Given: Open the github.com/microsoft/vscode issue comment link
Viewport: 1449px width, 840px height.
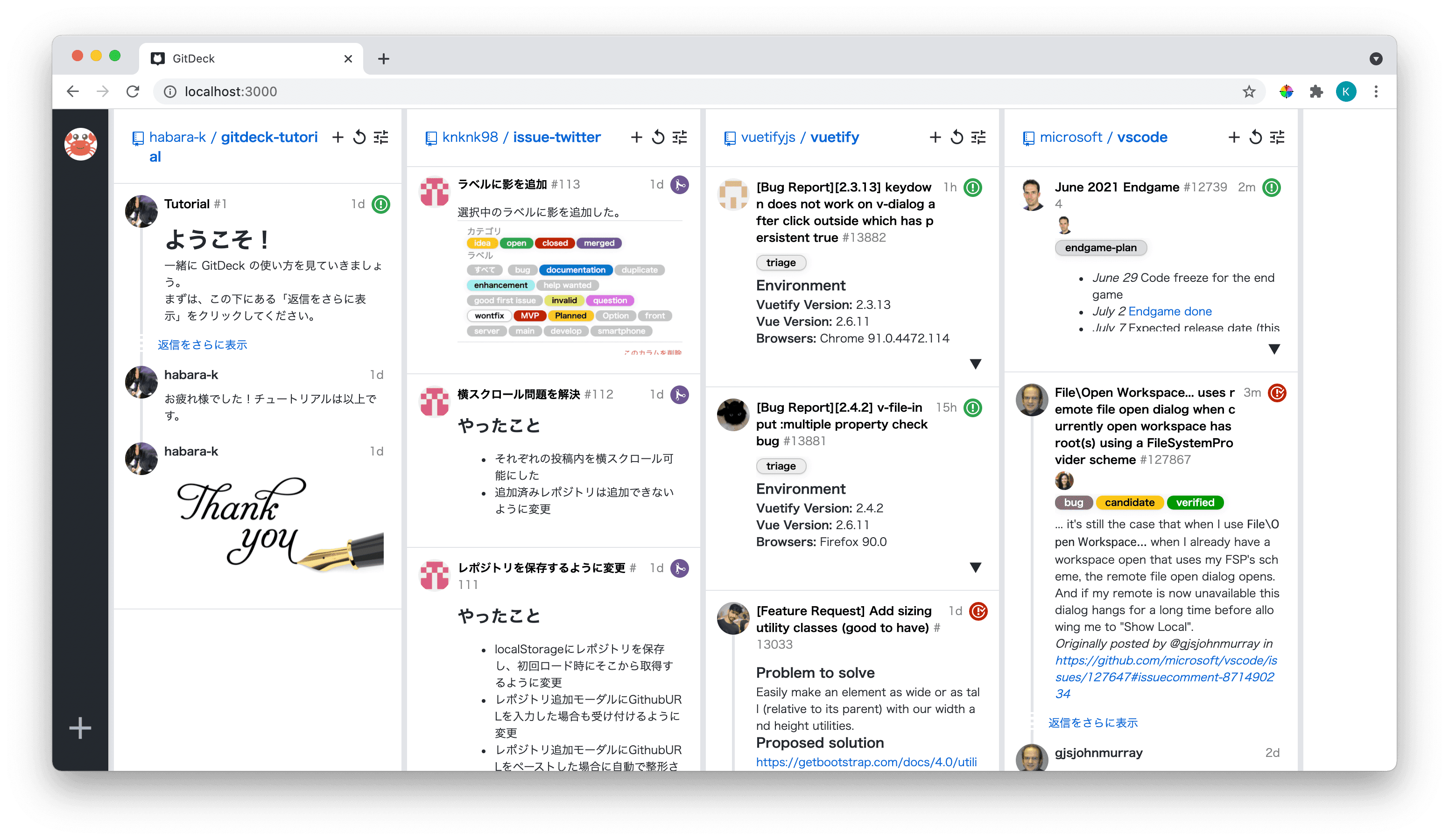Looking at the screenshot, I should (1166, 677).
